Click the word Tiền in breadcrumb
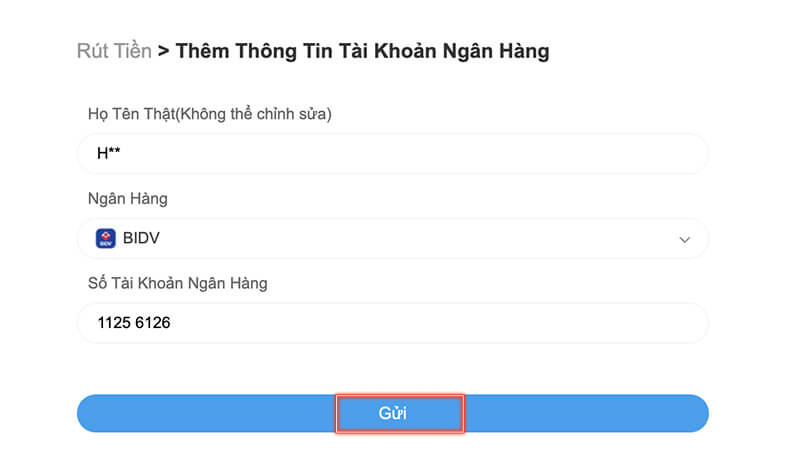Screen dimensions: 800x460 (132, 51)
